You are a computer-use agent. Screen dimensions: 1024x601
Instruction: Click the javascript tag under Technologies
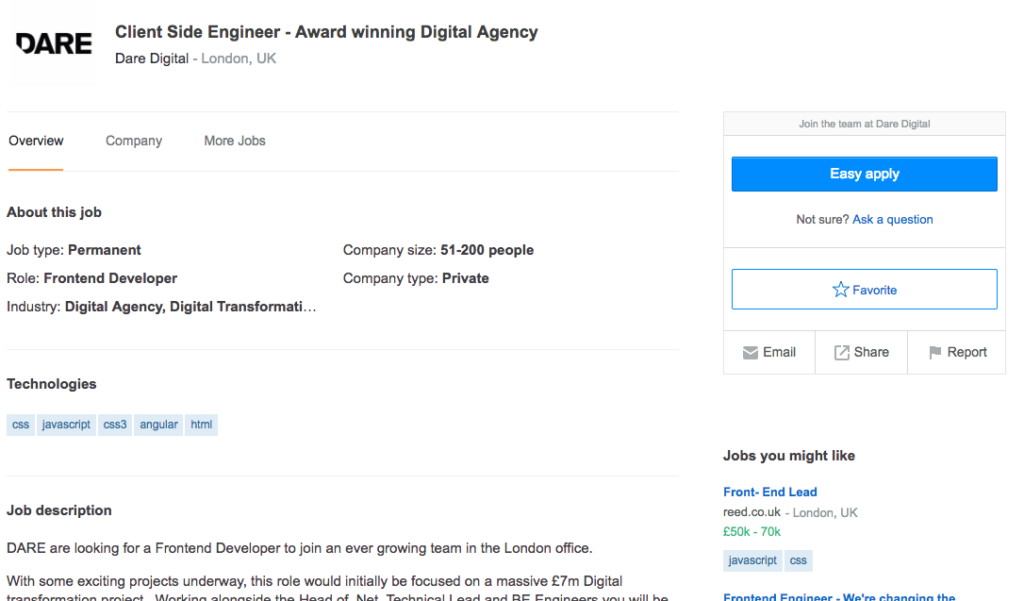66,425
